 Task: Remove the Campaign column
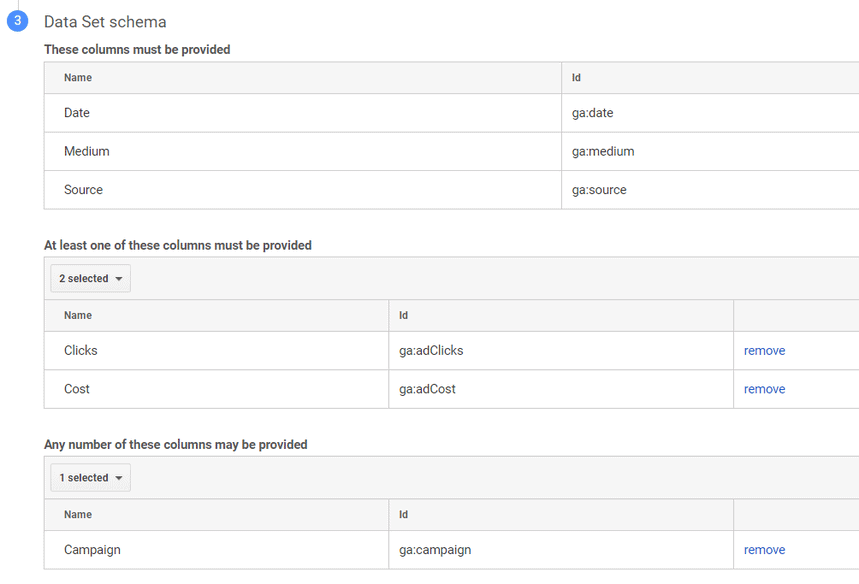[764, 550]
